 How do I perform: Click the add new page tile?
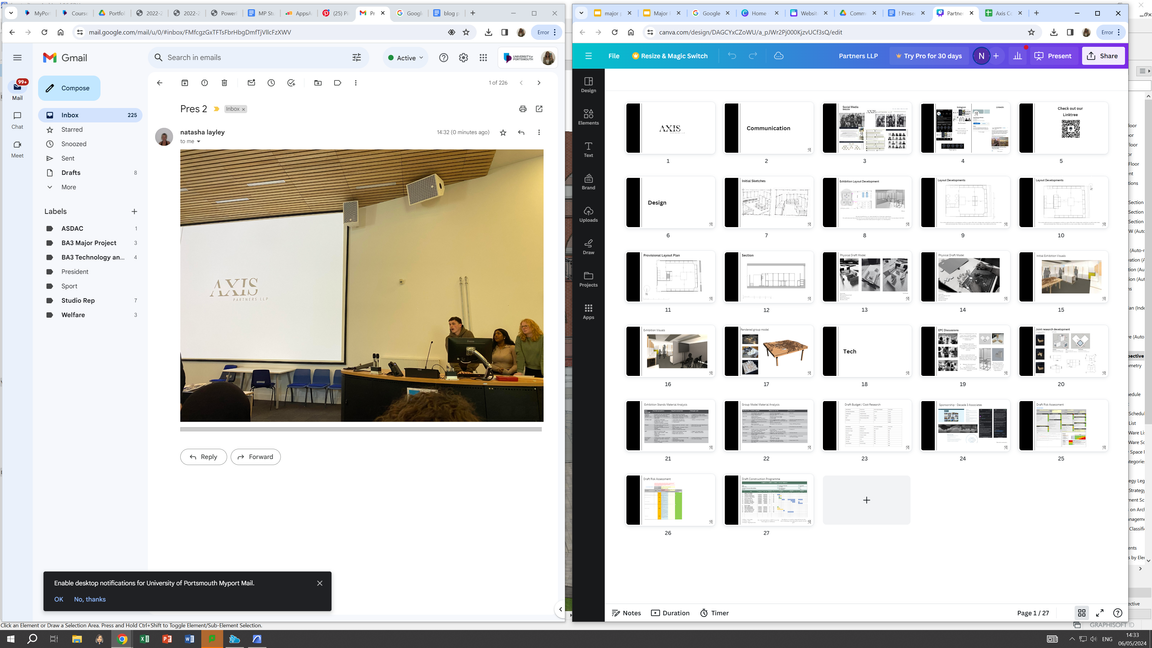tap(866, 500)
